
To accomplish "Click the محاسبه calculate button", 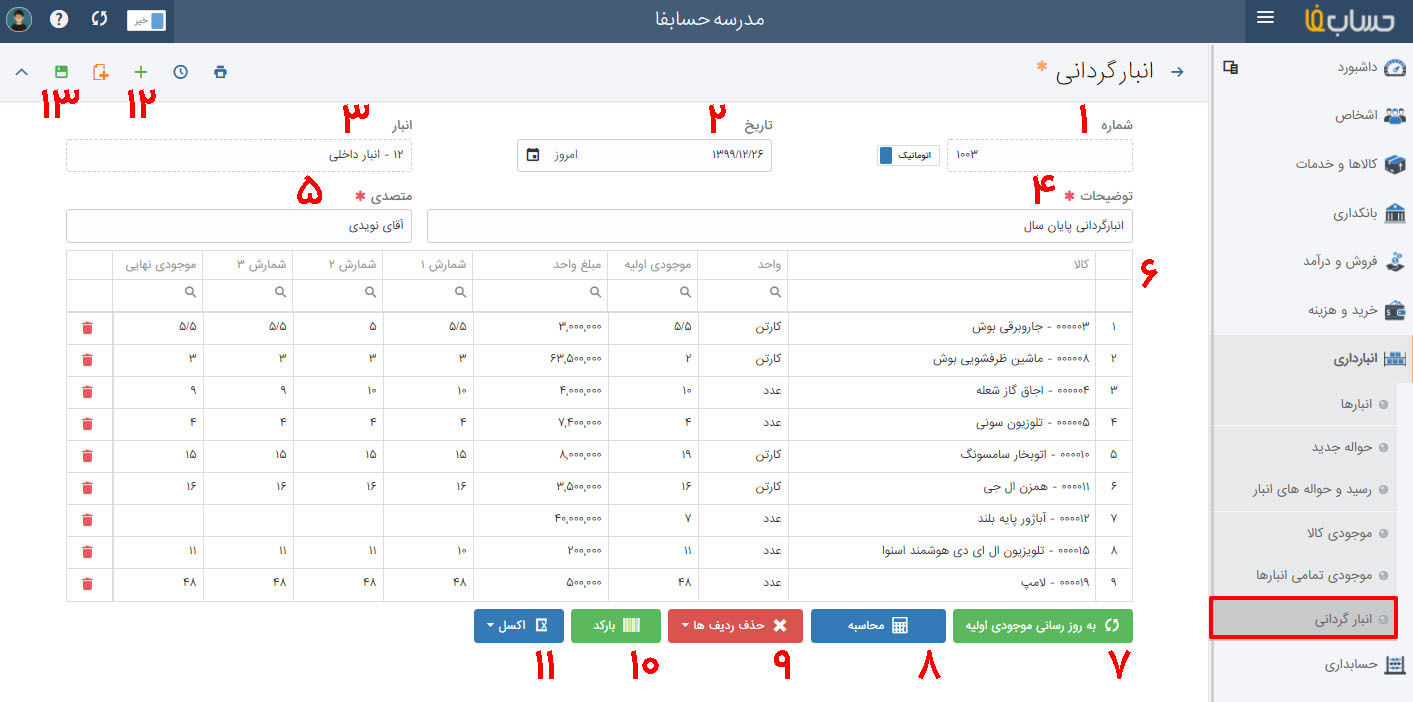I will (x=878, y=626).
